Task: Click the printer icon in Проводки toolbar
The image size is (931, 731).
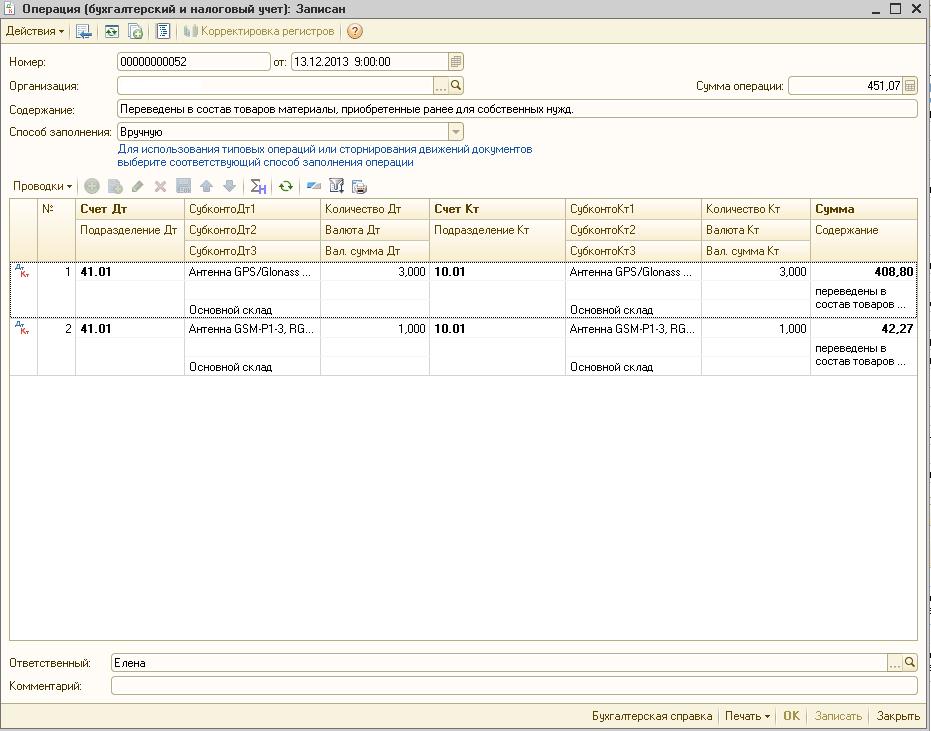Action: 360,186
